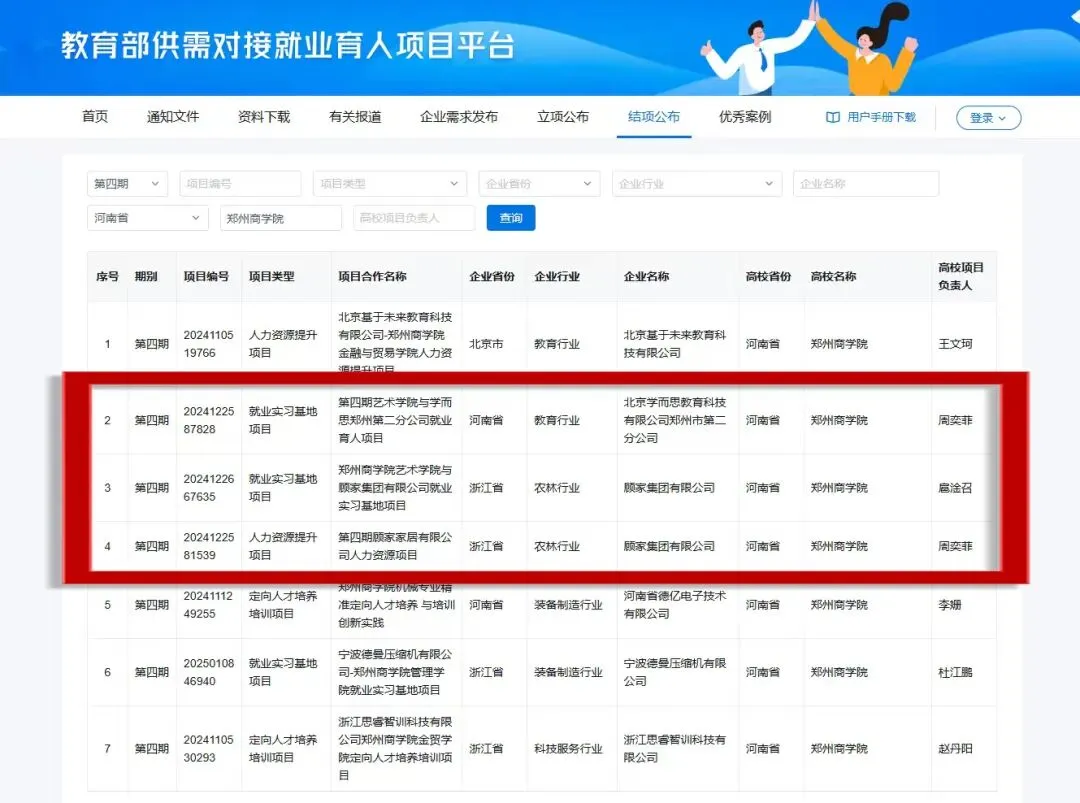Expand the 企业省份 dropdown
Viewport: 1080px width, 803px height.
pyautogui.click(x=539, y=184)
